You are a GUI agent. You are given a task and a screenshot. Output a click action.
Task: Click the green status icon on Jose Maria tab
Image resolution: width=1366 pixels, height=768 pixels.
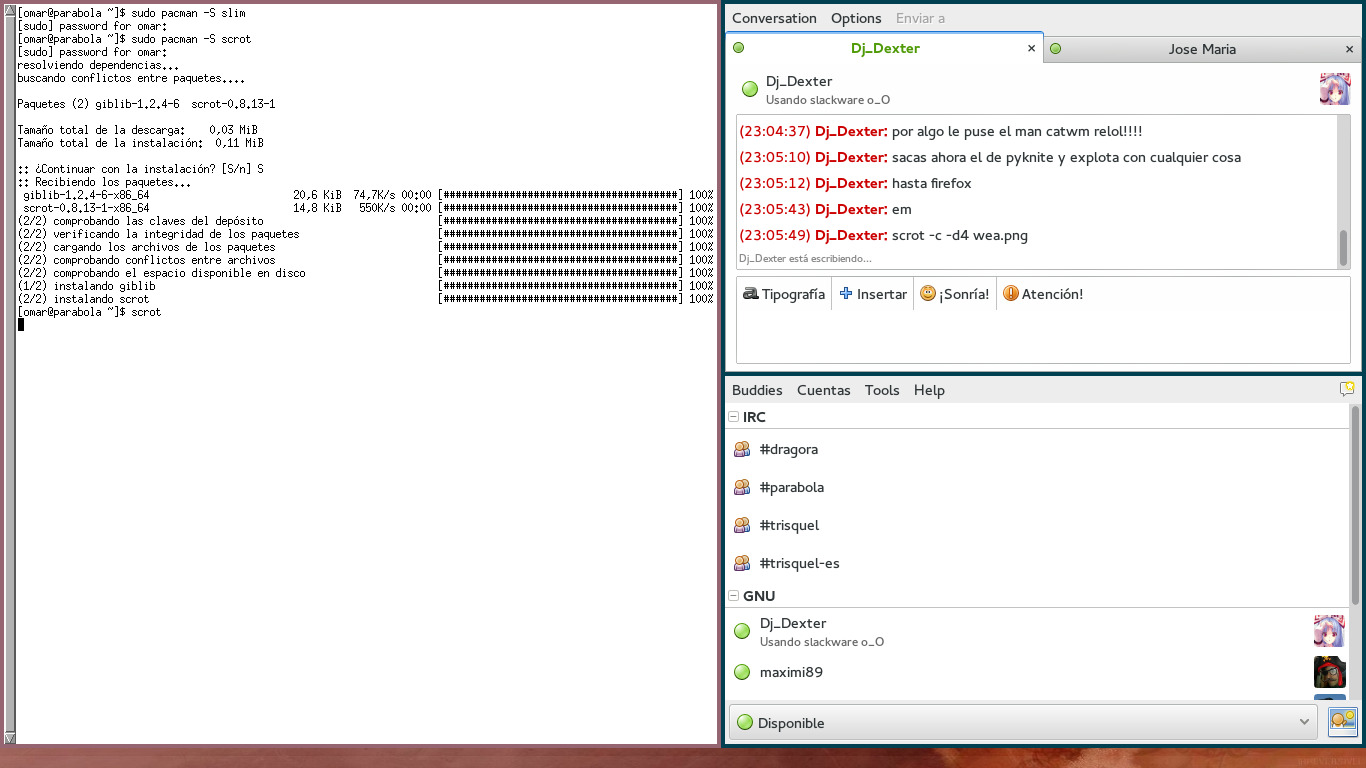[x=1055, y=49]
